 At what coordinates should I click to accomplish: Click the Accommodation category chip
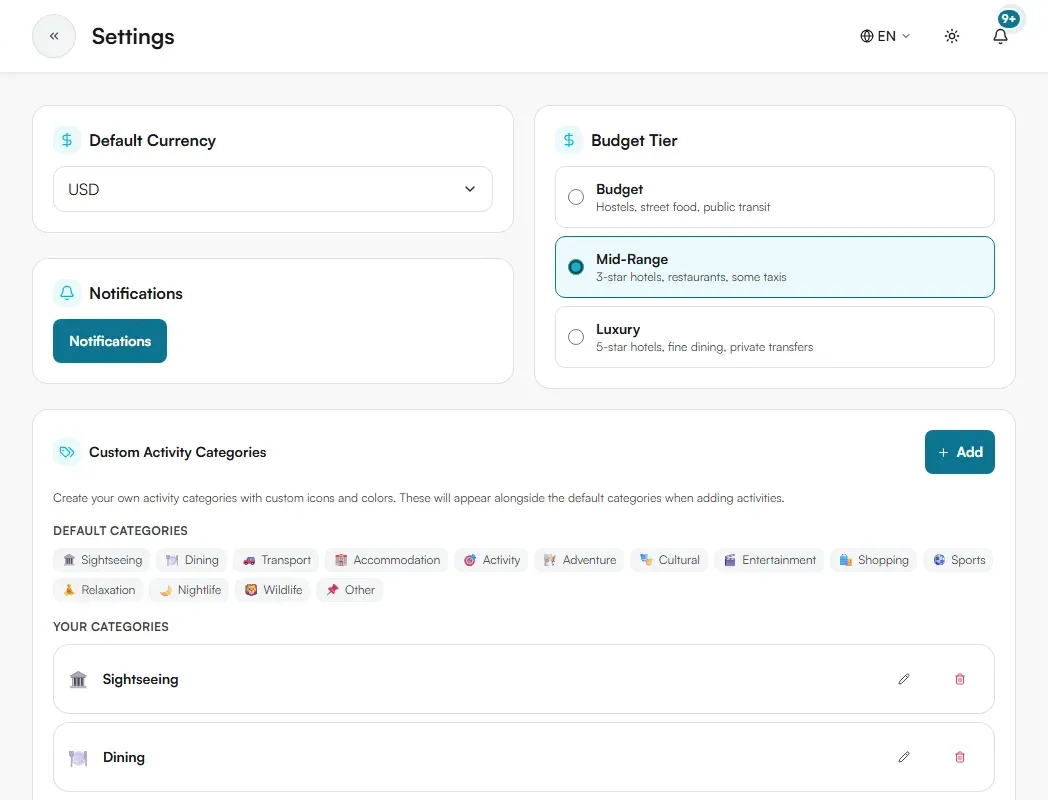(387, 560)
